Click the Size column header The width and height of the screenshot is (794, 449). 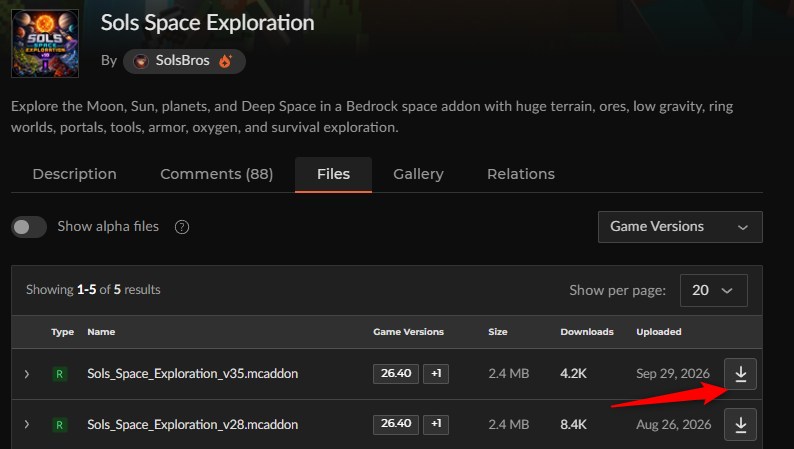(x=498, y=332)
